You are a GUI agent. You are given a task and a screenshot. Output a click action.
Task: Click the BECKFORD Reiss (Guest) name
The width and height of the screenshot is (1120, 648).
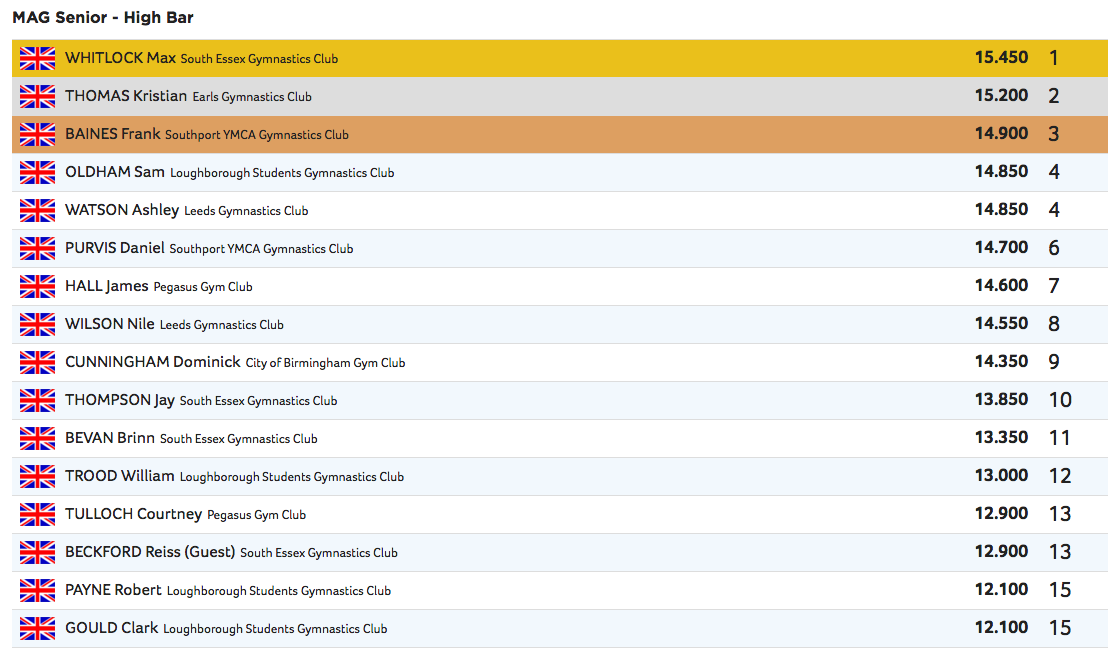tap(150, 552)
